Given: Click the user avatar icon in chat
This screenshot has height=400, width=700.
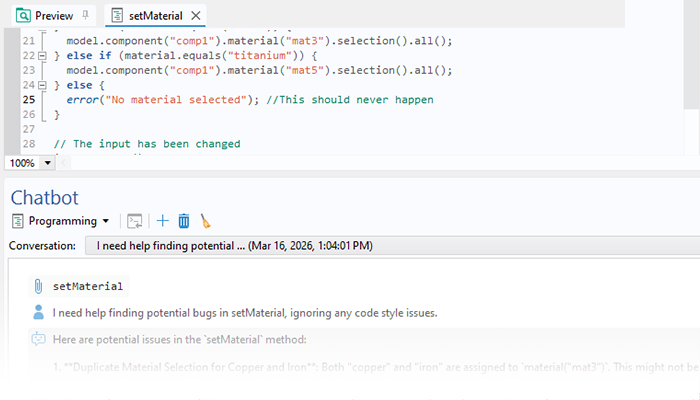Looking at the screenshot, I should click(x=39, y=312).
